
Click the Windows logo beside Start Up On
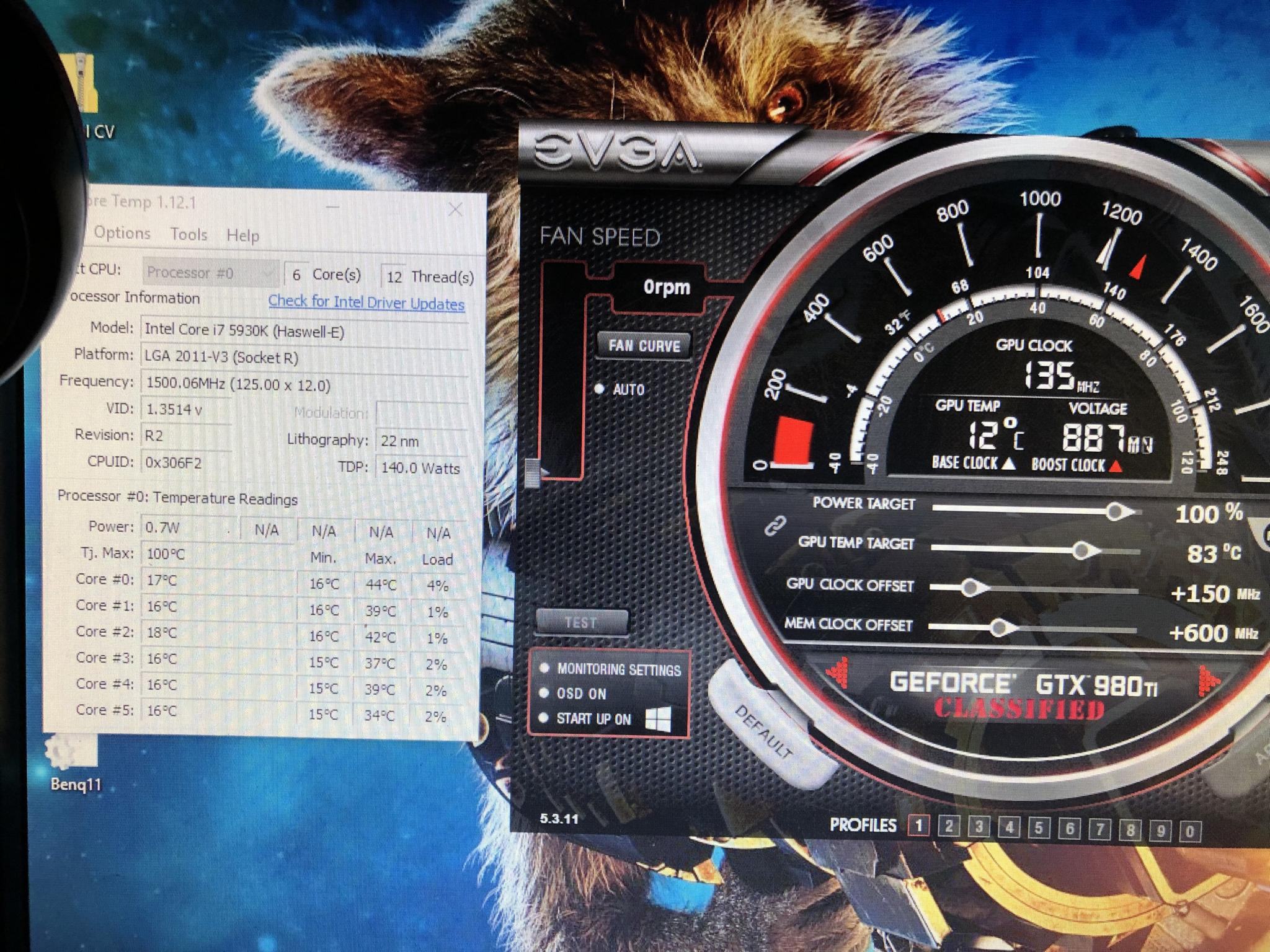coord(659,719)
